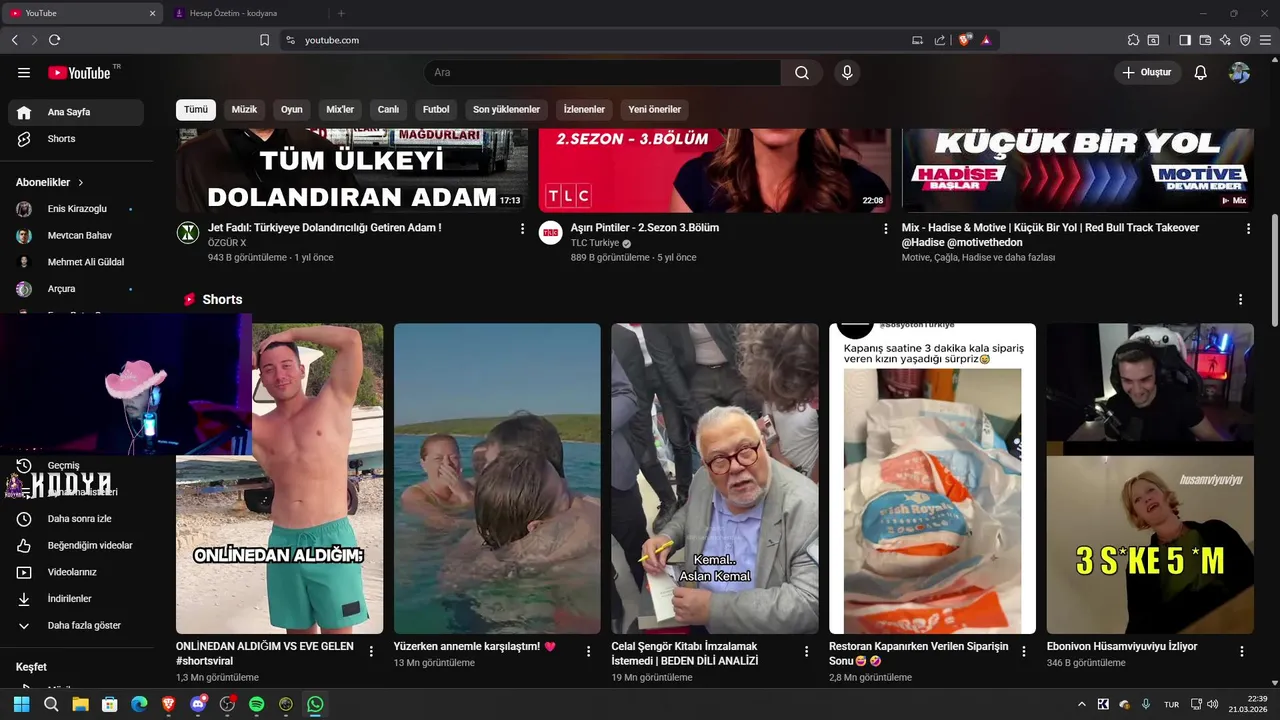Open options for Celal Şengör short
Viewport: 1280px width, 720px height.
(x=806, y=651)
